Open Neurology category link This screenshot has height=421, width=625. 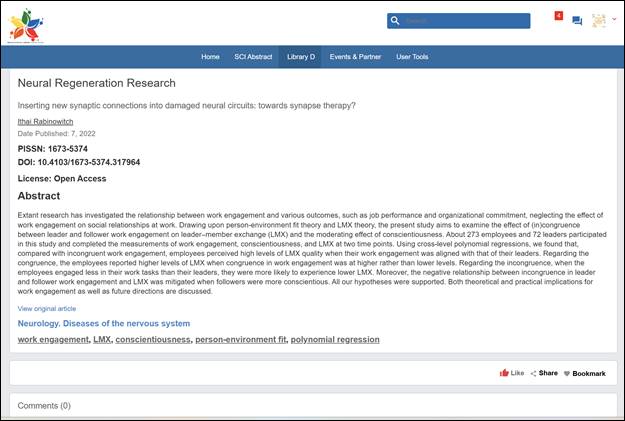point(103,324)
